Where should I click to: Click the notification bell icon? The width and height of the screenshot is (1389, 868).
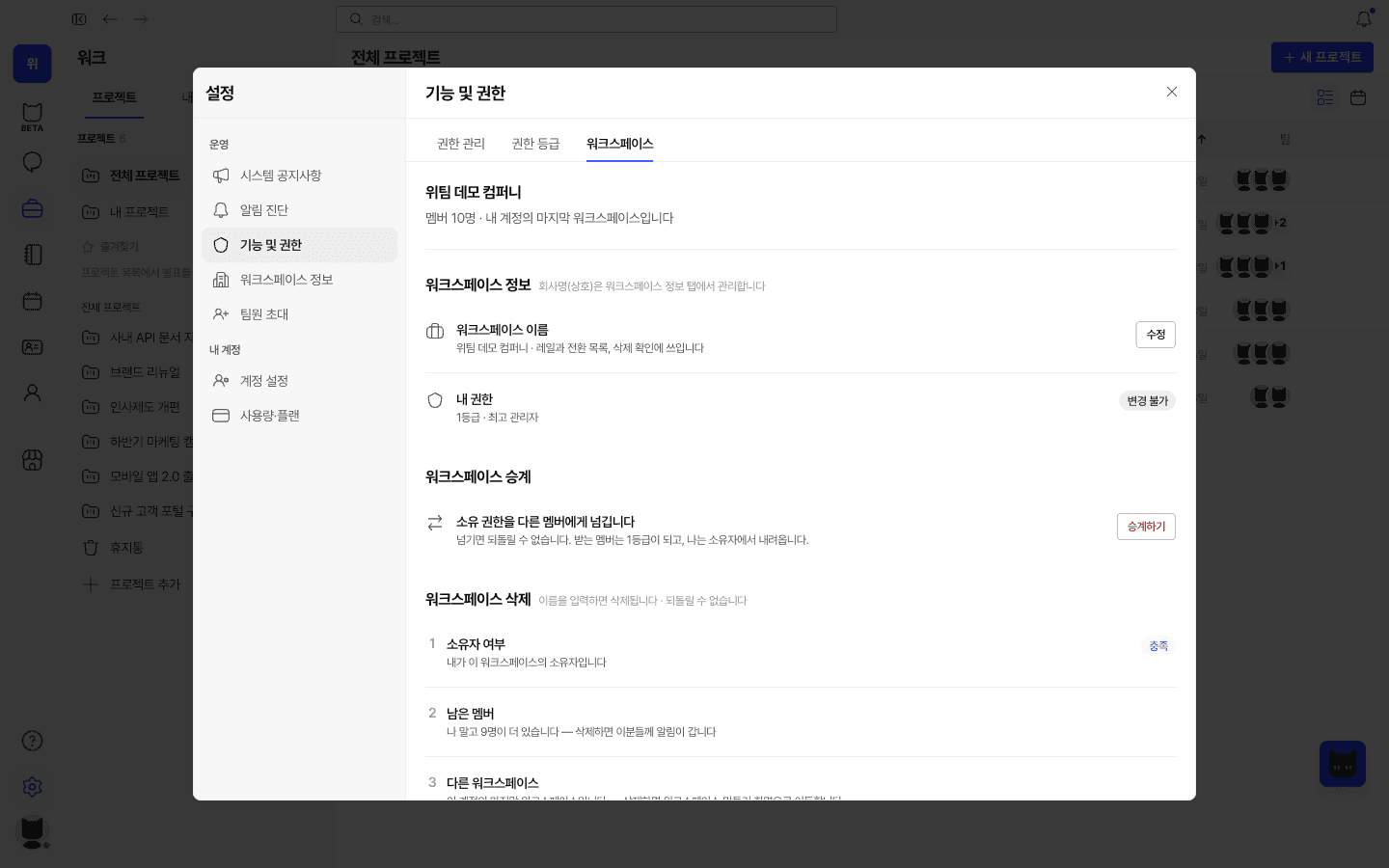click(1364, 19)
